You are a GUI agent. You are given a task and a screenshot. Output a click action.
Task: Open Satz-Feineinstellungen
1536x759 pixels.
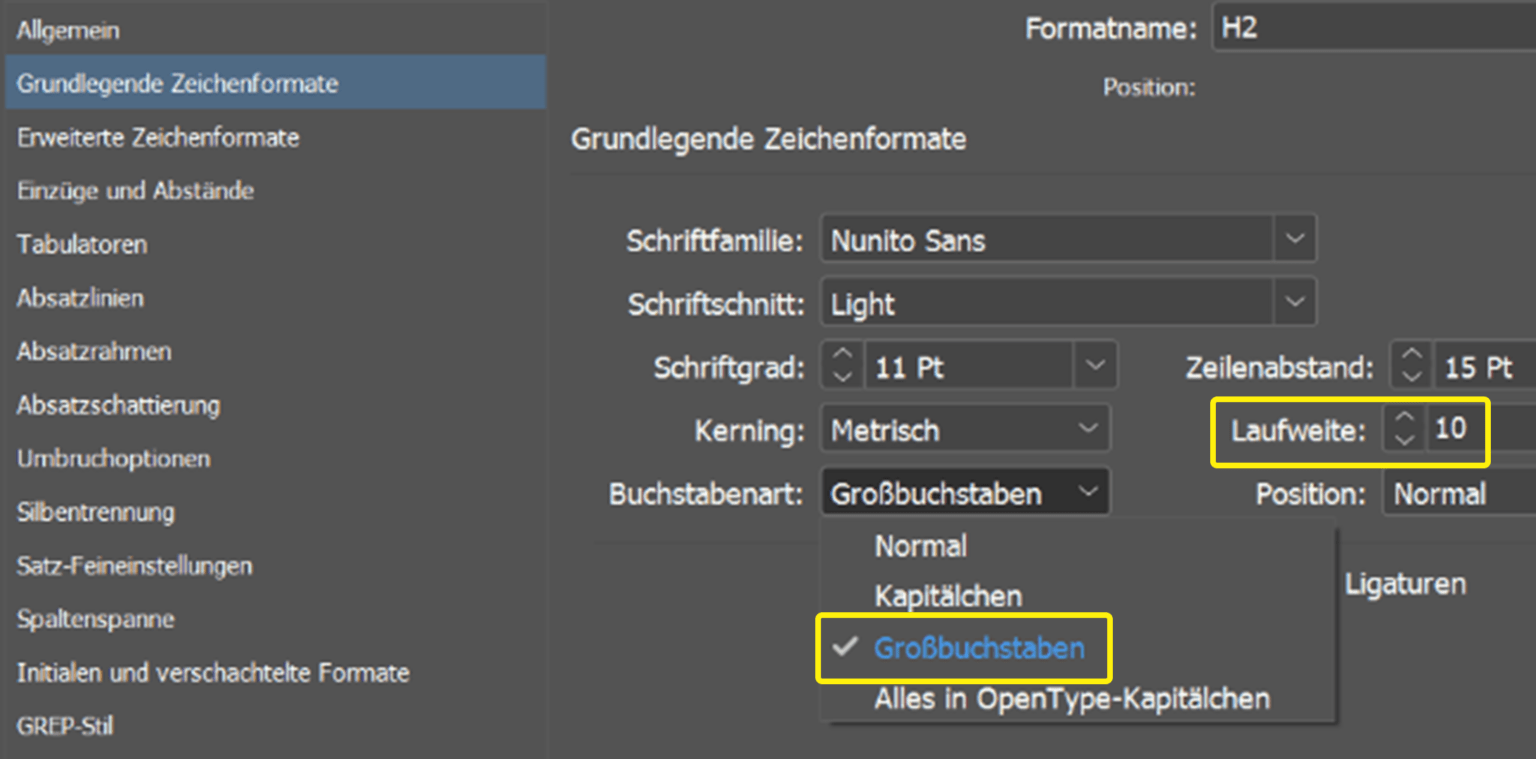click(x=134, y=566)
